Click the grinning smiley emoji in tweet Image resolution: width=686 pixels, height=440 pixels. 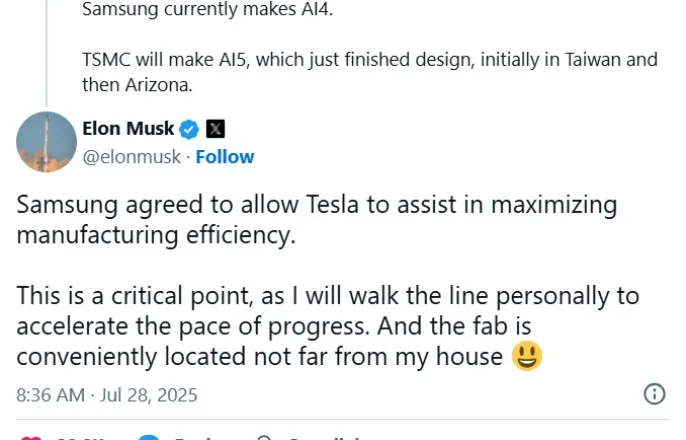coord(527,357)
